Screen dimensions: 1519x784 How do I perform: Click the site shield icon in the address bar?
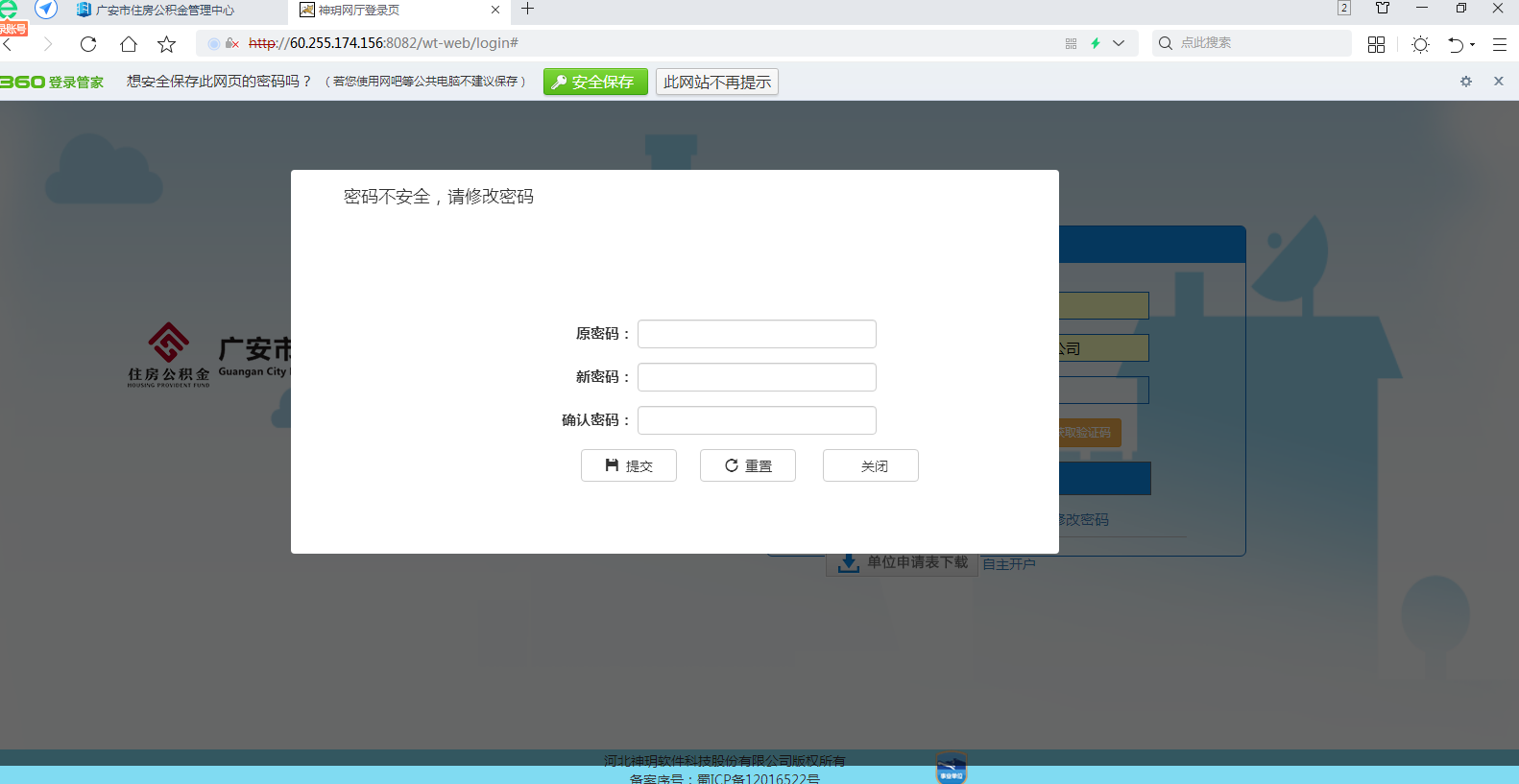[x=213, y=43]
